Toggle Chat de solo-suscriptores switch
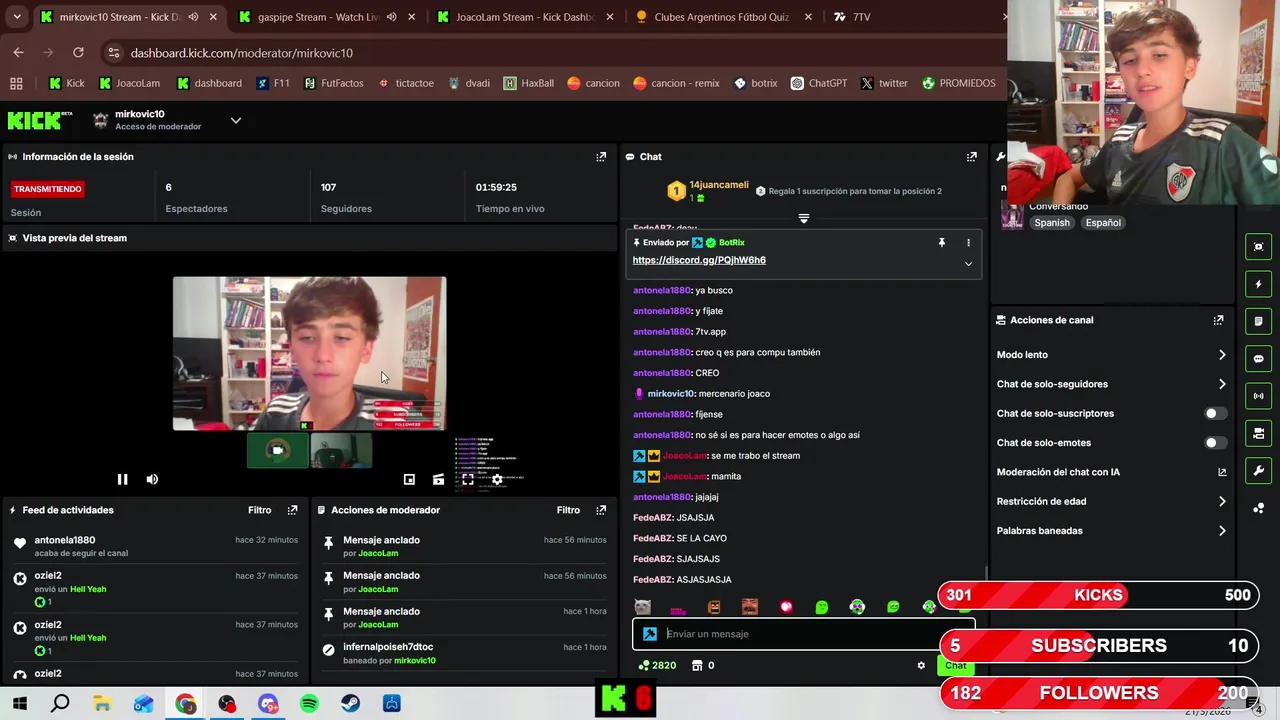The width and height of the screenshot is (1280, 720). (1214, 413)
